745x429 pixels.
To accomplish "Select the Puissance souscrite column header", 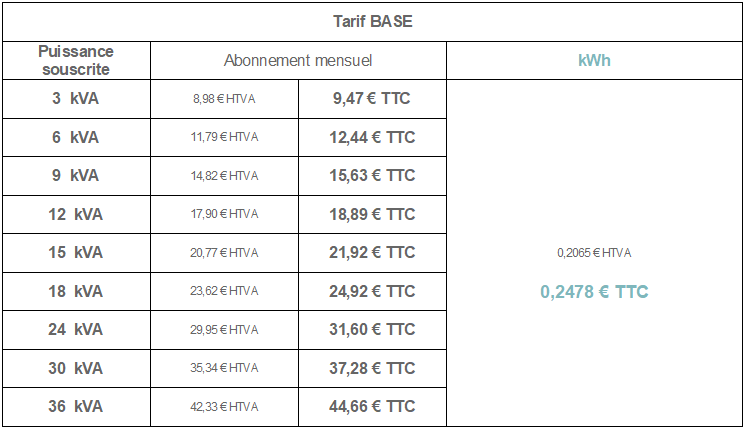I will (x=76, y=60).
